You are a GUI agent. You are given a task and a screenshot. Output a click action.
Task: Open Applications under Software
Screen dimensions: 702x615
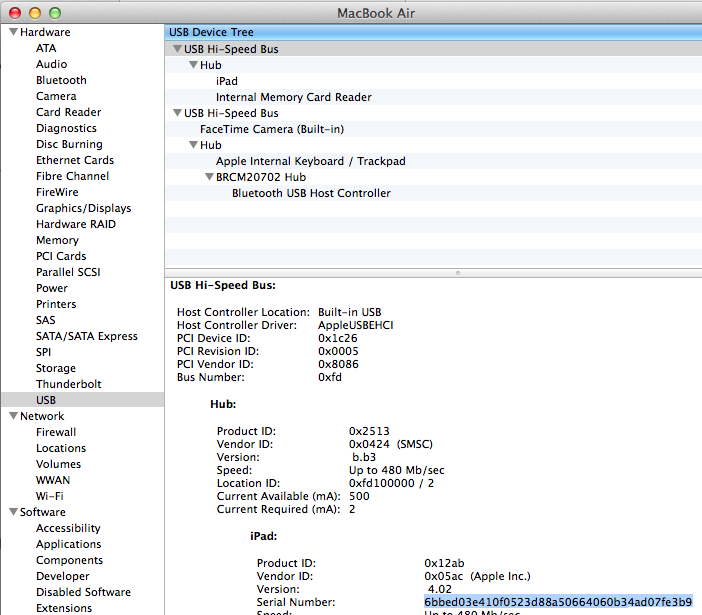[68, 544]
